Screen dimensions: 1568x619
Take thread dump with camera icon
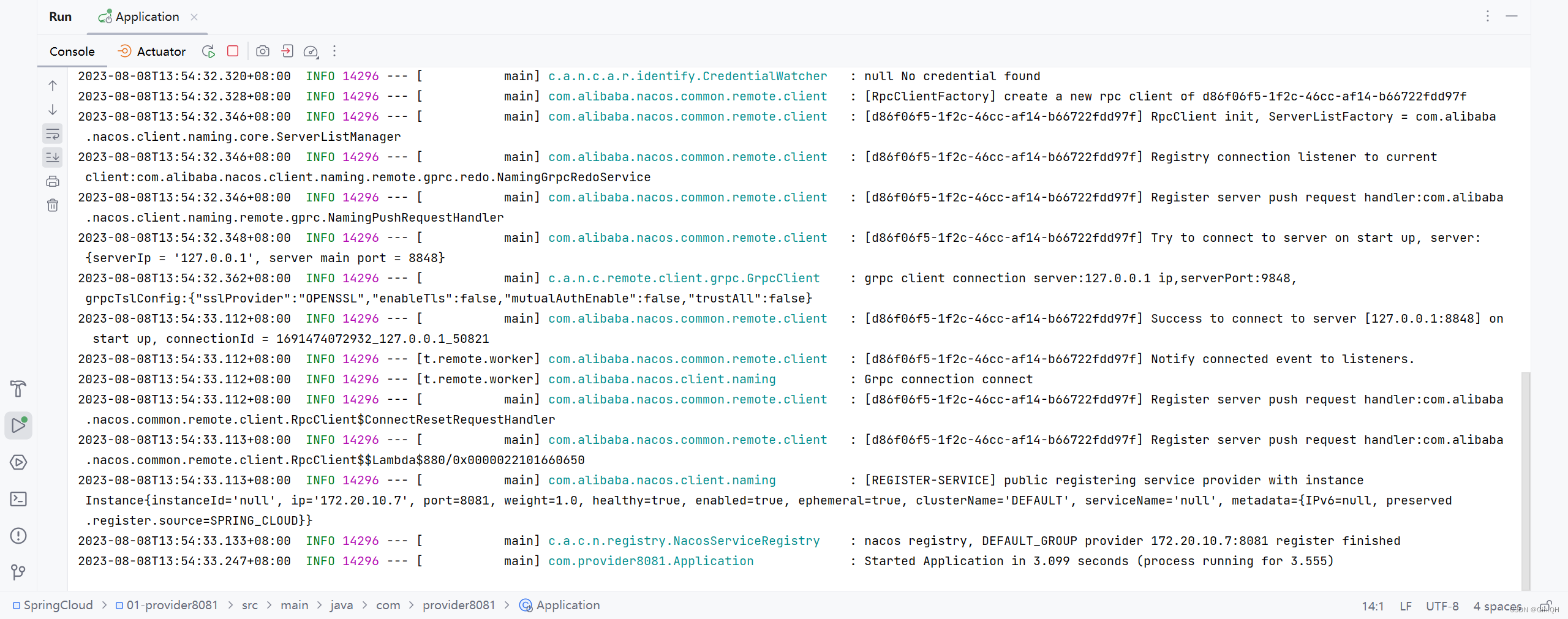(x=263, y=51)
